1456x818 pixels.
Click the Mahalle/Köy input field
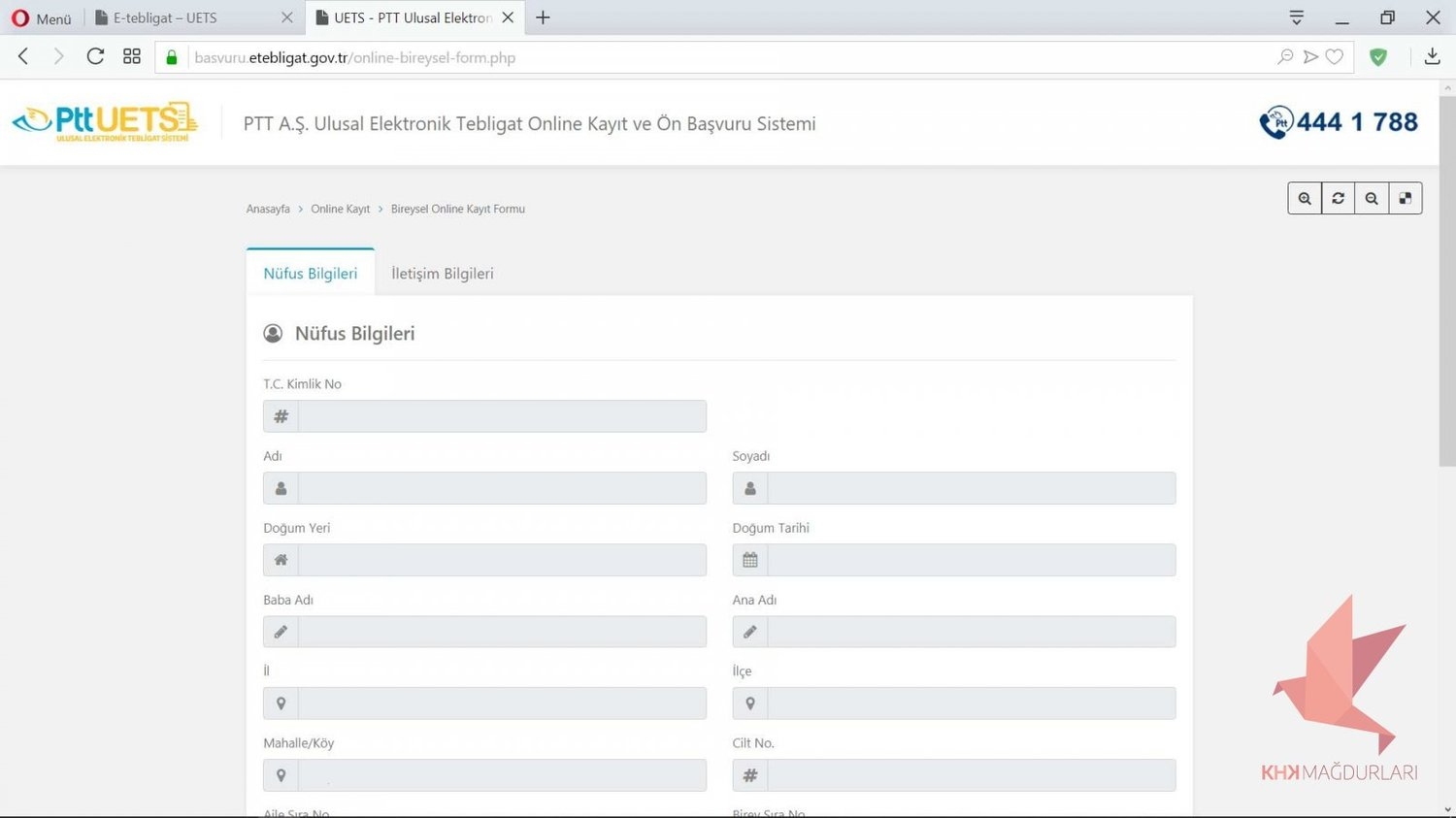pos(502,775)
